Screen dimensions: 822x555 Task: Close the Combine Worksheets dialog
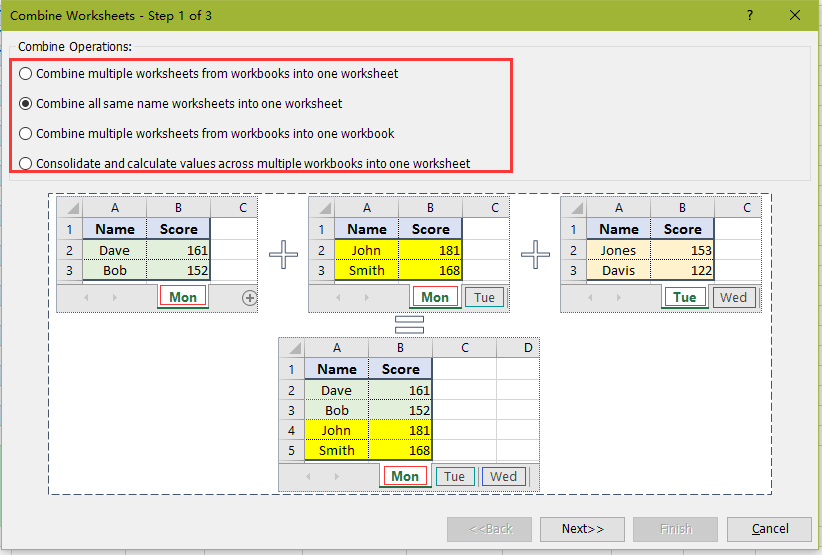(x=795, y=15)
